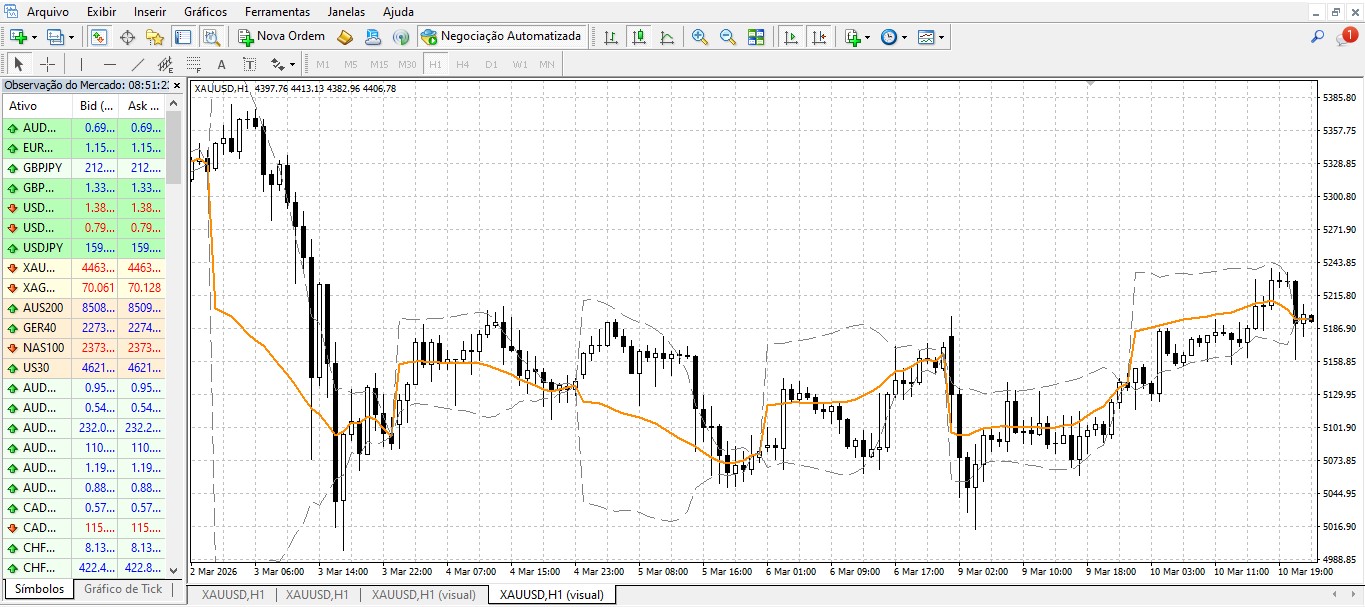
Task: Click the Market Watch scroll down arrow
Action: (x=174, y=569)
